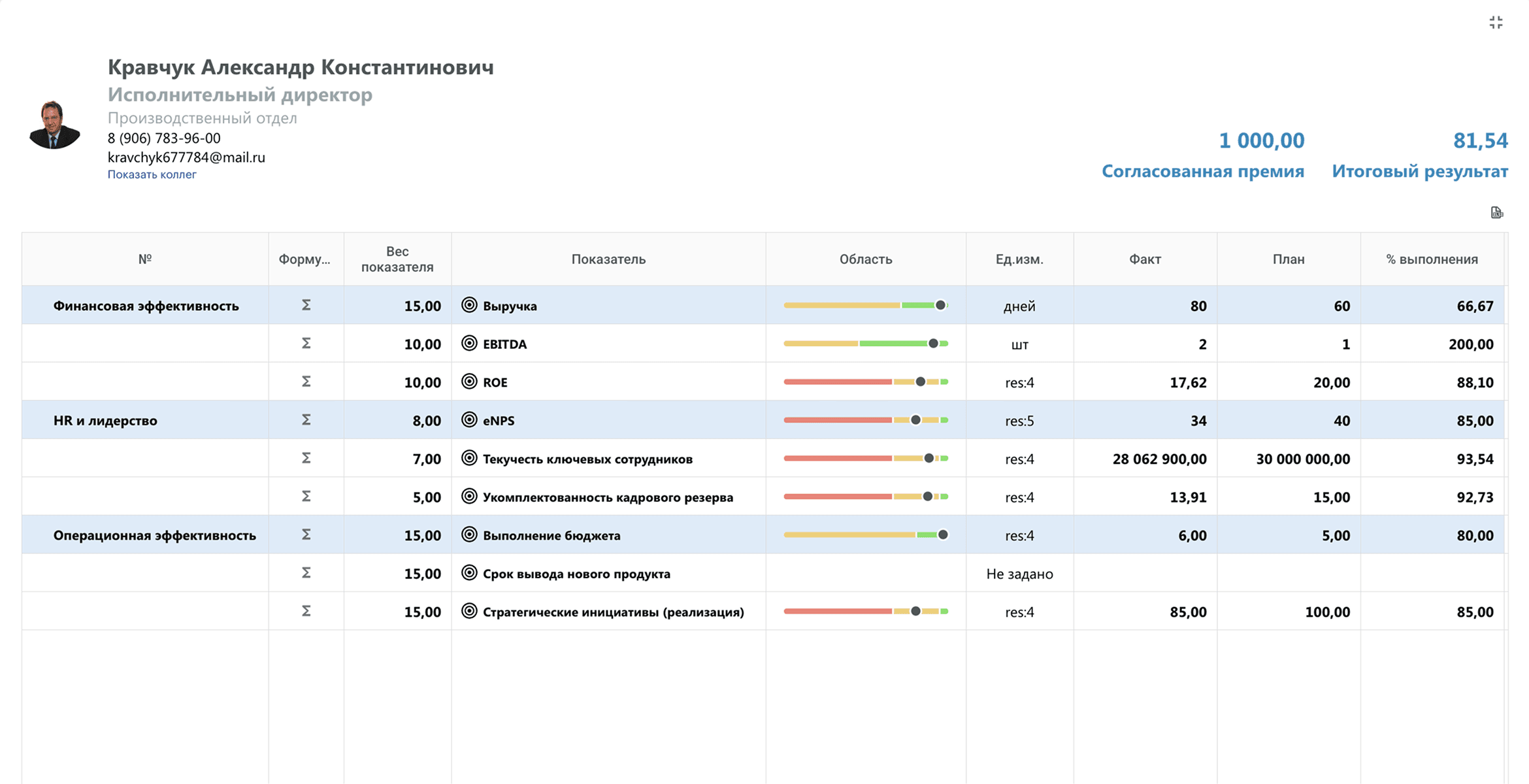The width and height of the screenshot is (1529, 784).
Task: Select the HR и лидерство group row
Action: point(763,420)
